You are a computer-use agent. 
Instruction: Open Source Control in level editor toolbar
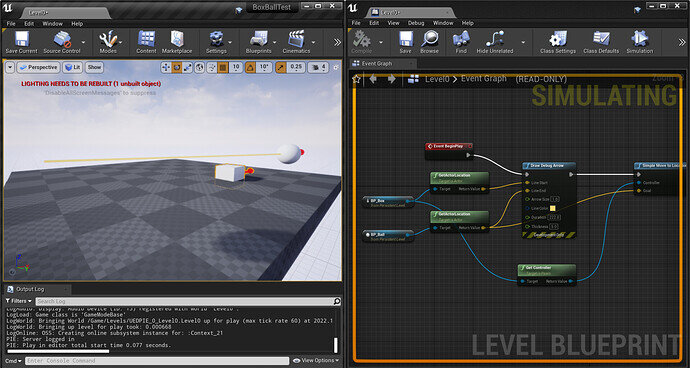tap(62, 42)
